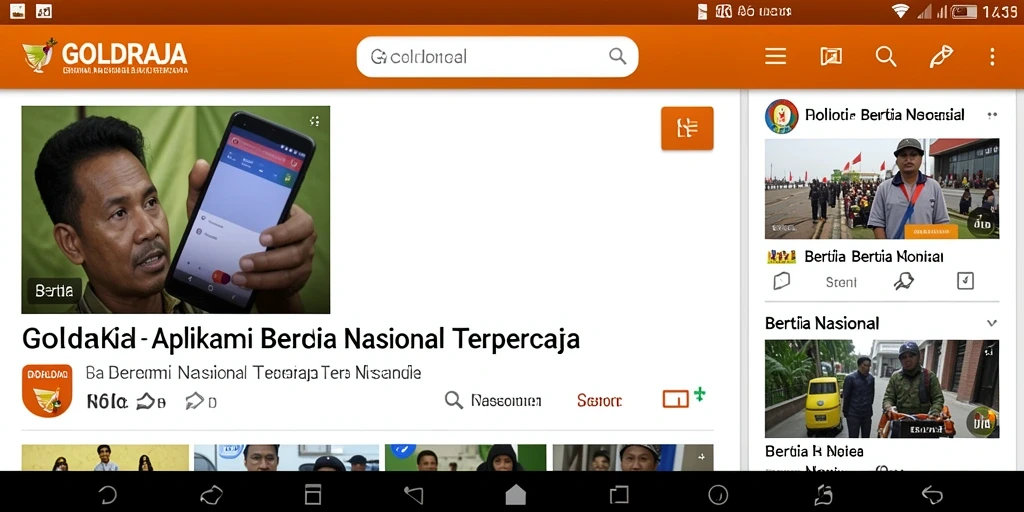Click the circle icon in bottom navigation bar
Viewport: 1024px width, 512px height.
tap(718, 494)
